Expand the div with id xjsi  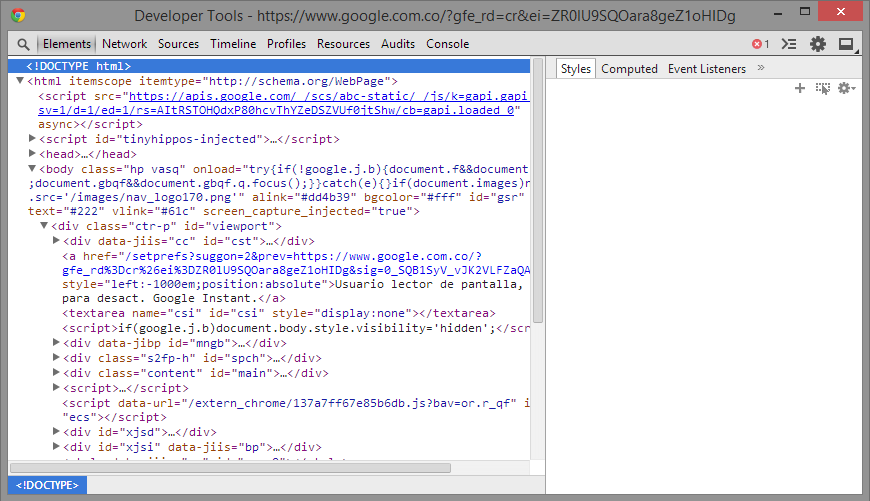[56, 446]
